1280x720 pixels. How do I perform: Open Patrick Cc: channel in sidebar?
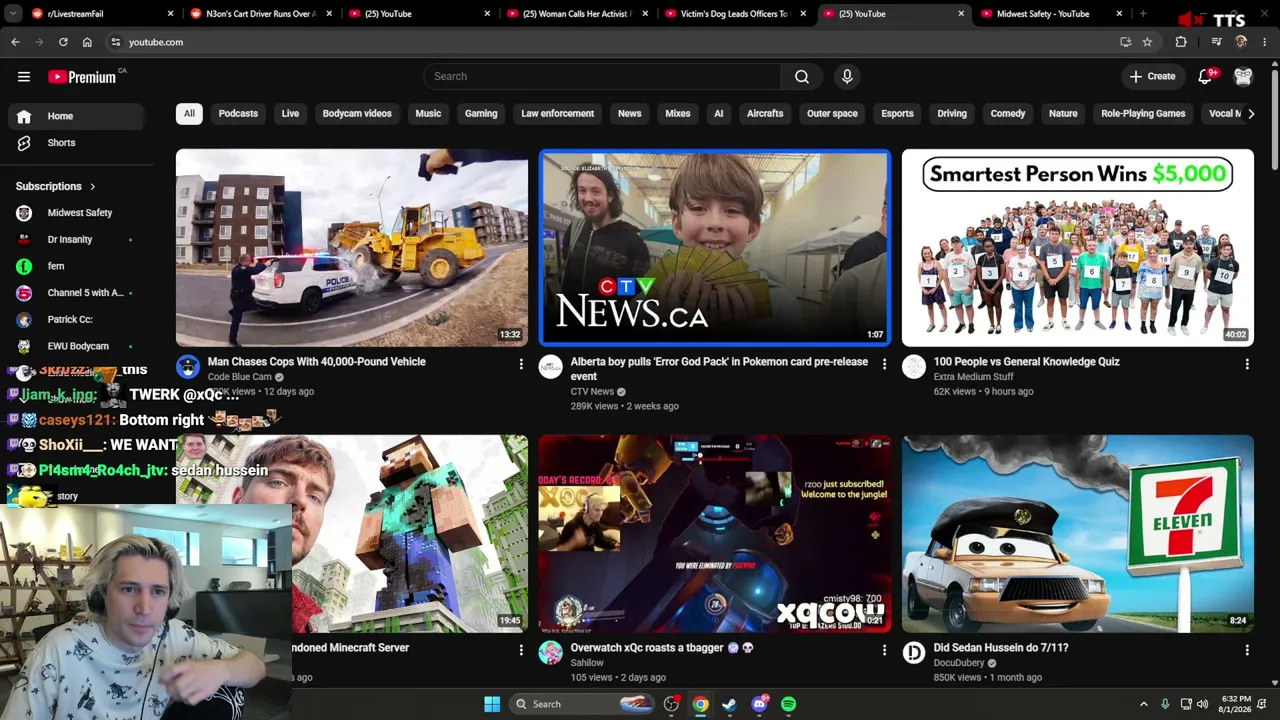pyautogui.click(x=76, y=320)
